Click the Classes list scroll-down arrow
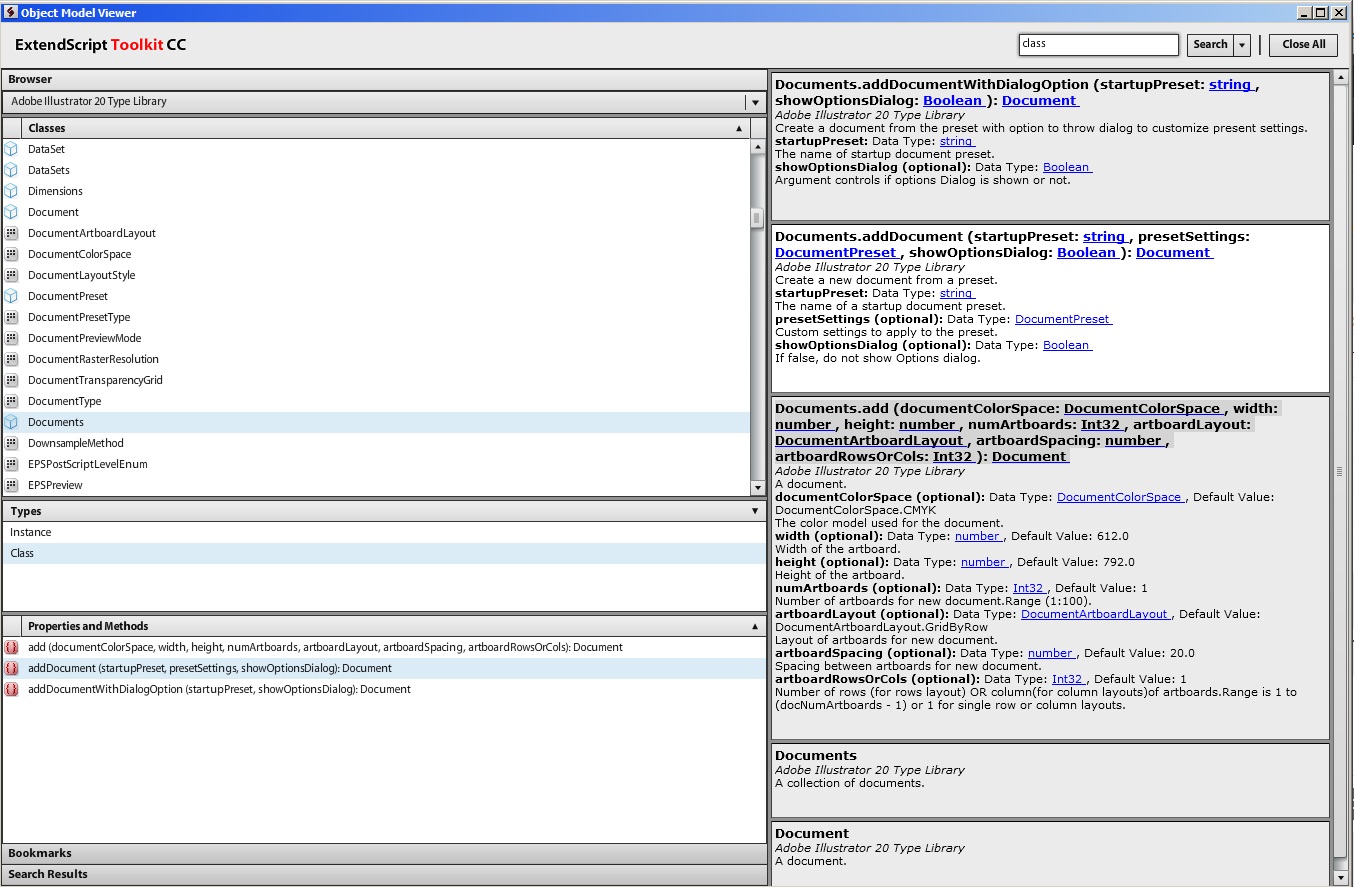 [x=757, y=488]
